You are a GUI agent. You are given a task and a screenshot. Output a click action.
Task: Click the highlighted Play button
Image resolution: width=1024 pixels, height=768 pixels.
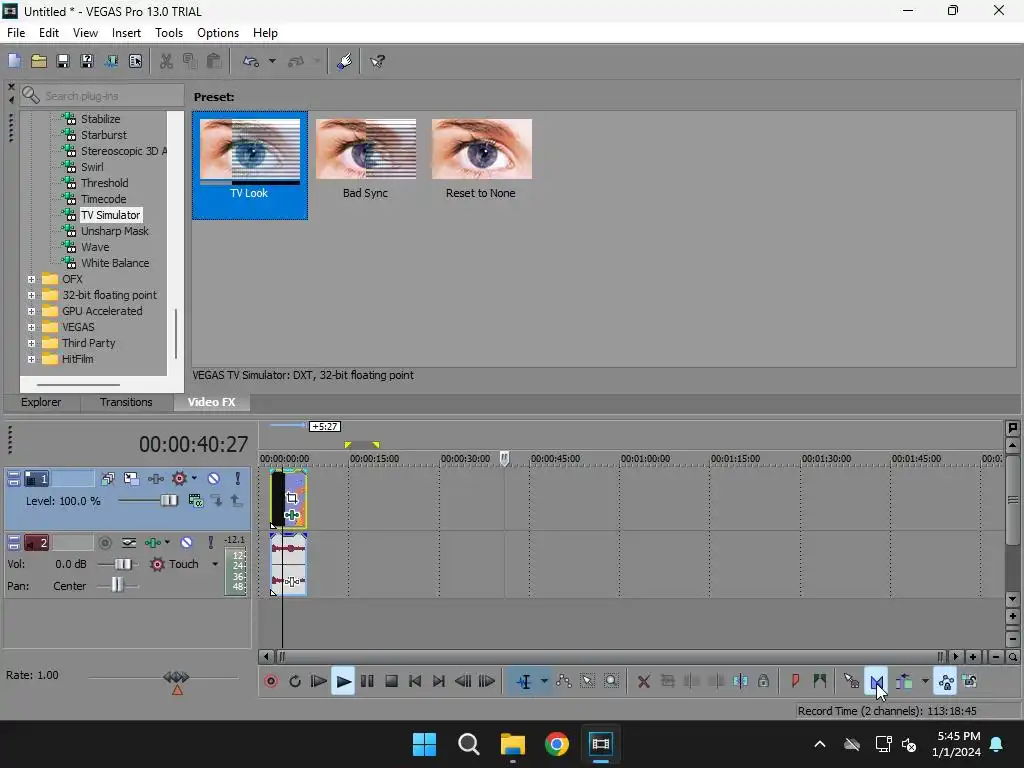click(343, 681)
